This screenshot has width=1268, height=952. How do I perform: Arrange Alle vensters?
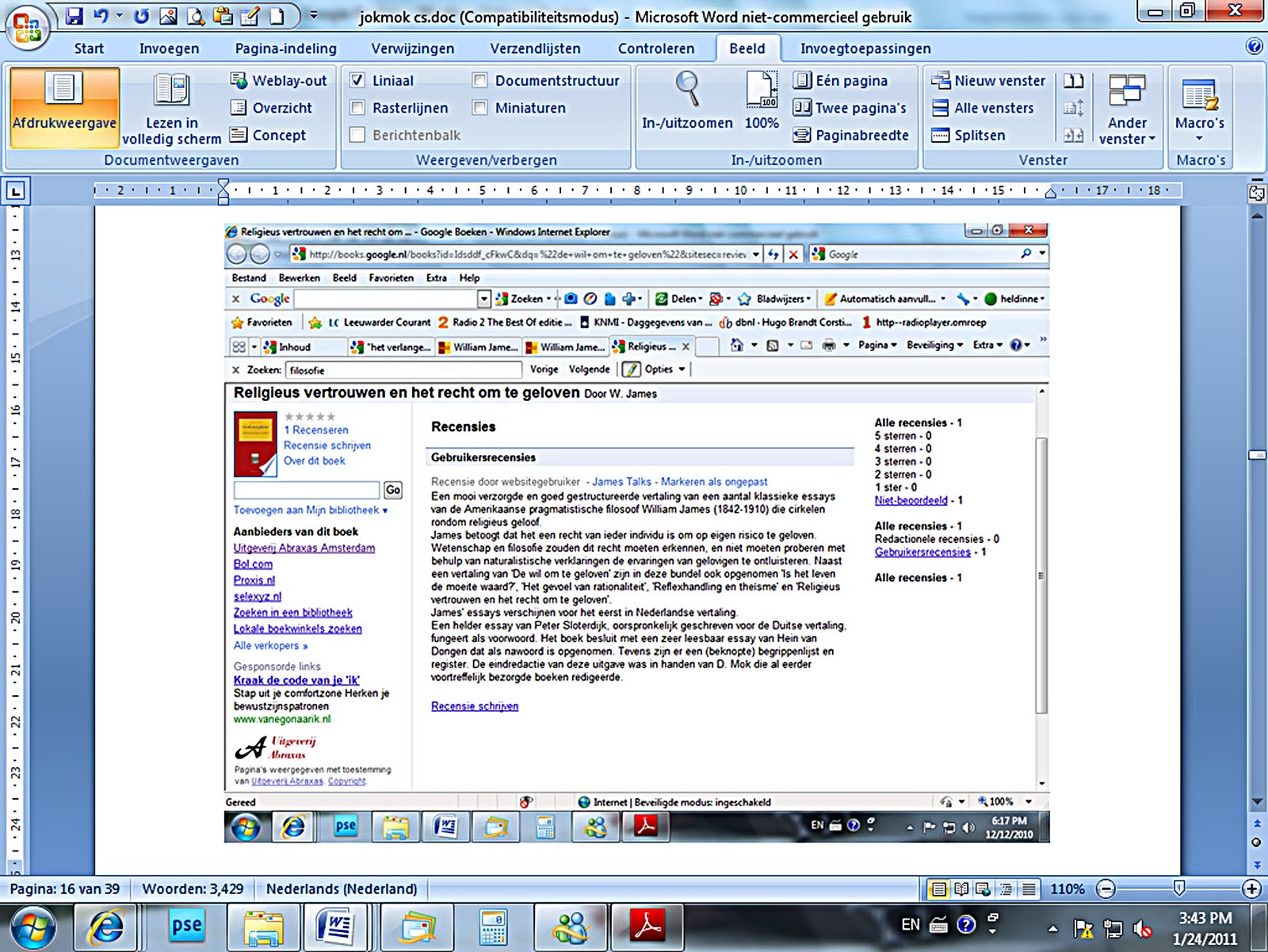(983, 108)
